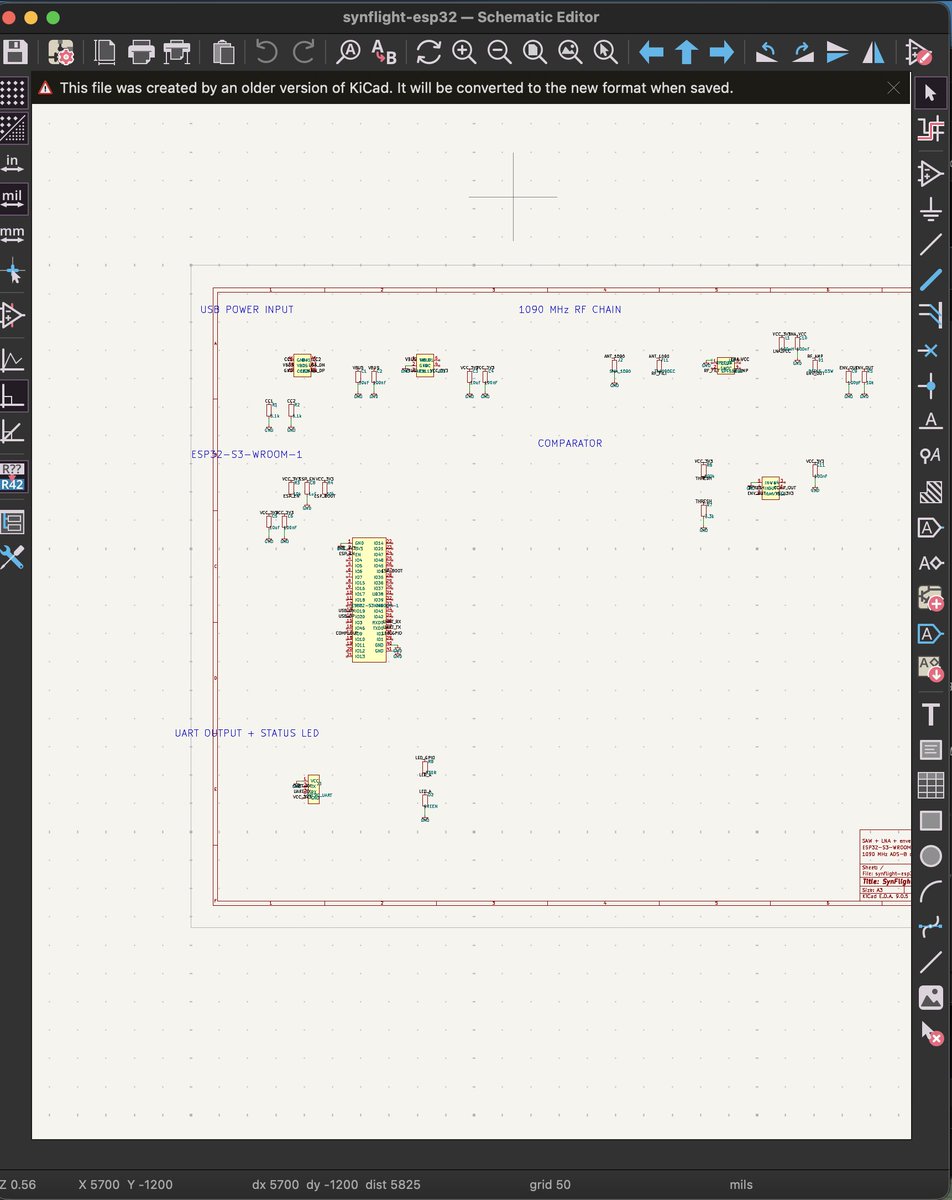Screen dimensions: 952x1200
Task: Navigate forward in sheet history
Action: (721, 52)
